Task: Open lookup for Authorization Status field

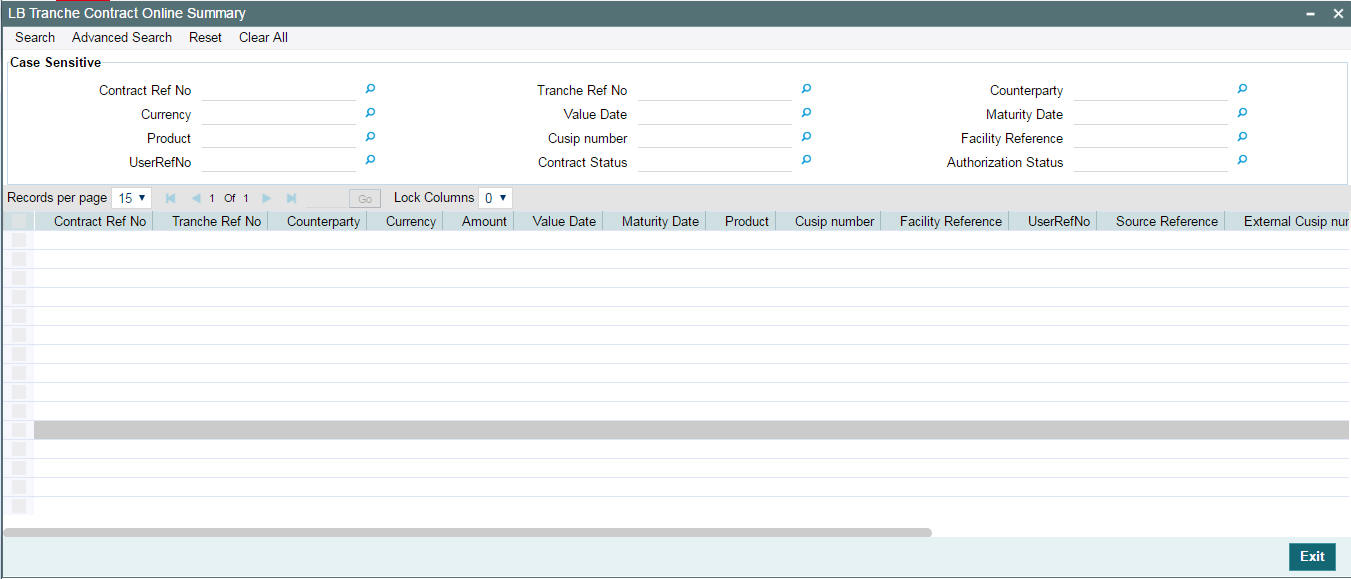Action: pos(1242,160)
